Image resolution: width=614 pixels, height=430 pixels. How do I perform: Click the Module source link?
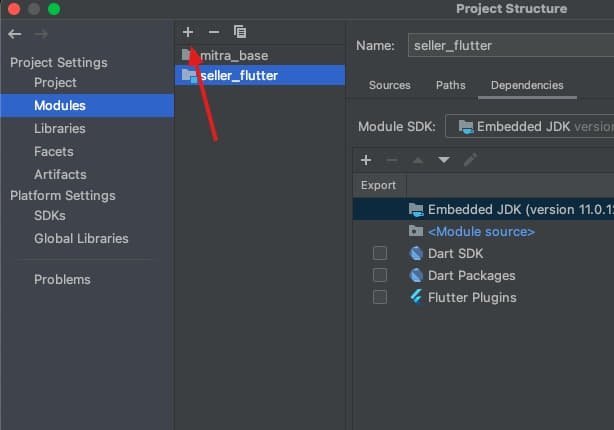481,231
